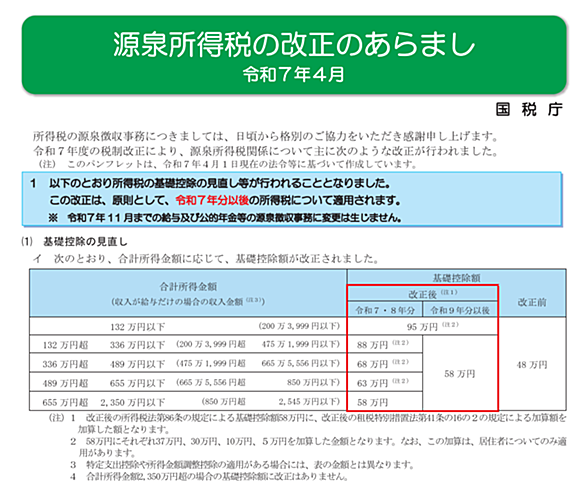
Task: Click footnote 1 about '所得税法第86条'
Action: coord(318,423)
